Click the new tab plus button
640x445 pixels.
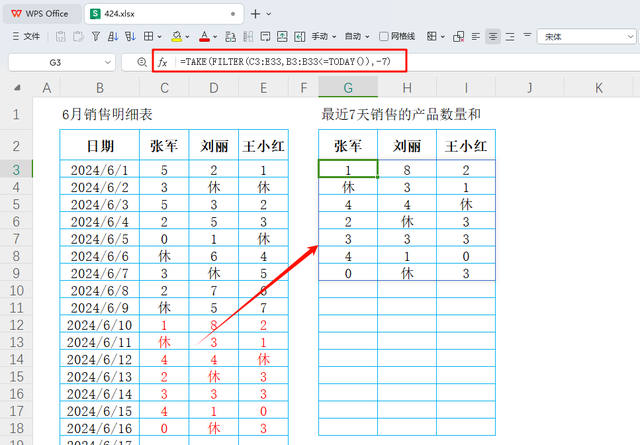[255, 14]
